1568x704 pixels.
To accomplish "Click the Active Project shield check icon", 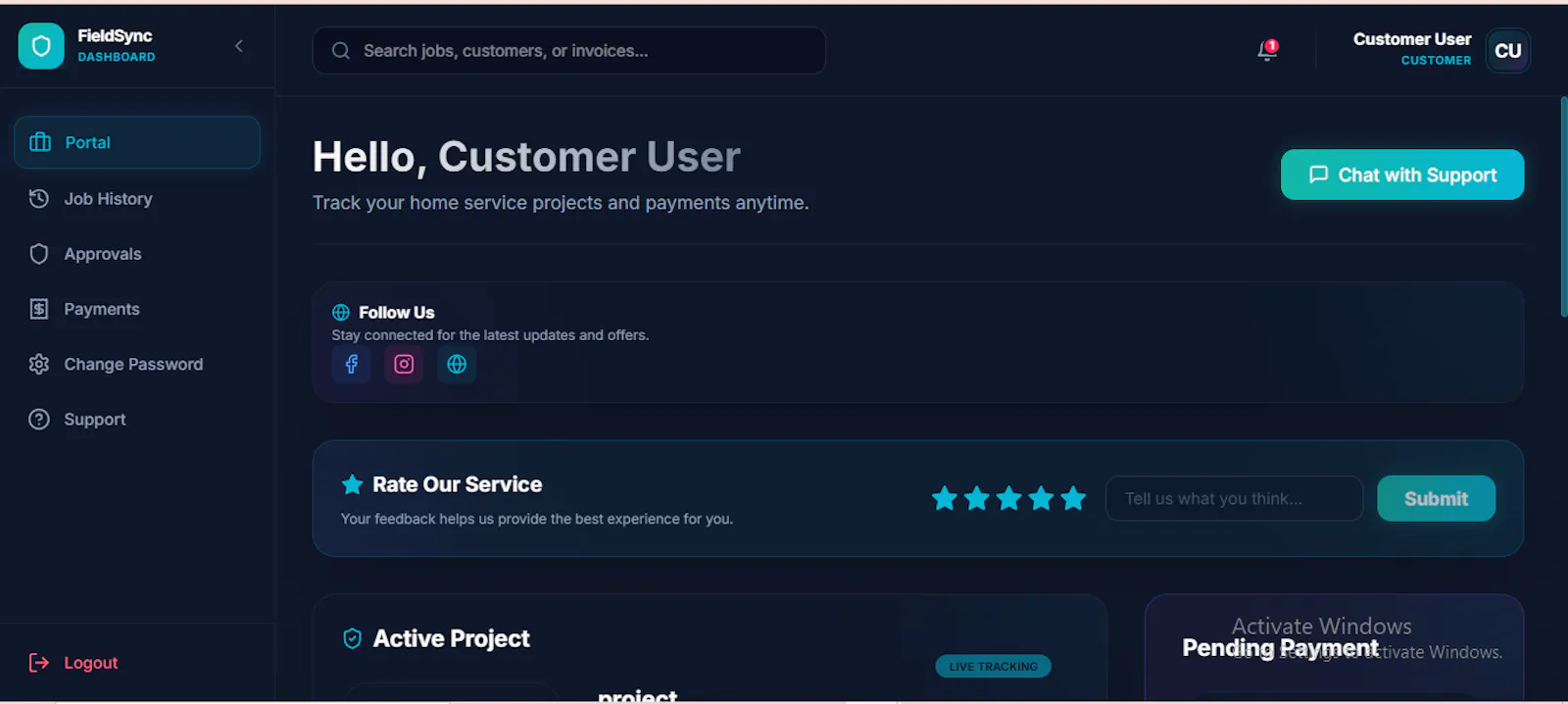I will pos(352,638).
